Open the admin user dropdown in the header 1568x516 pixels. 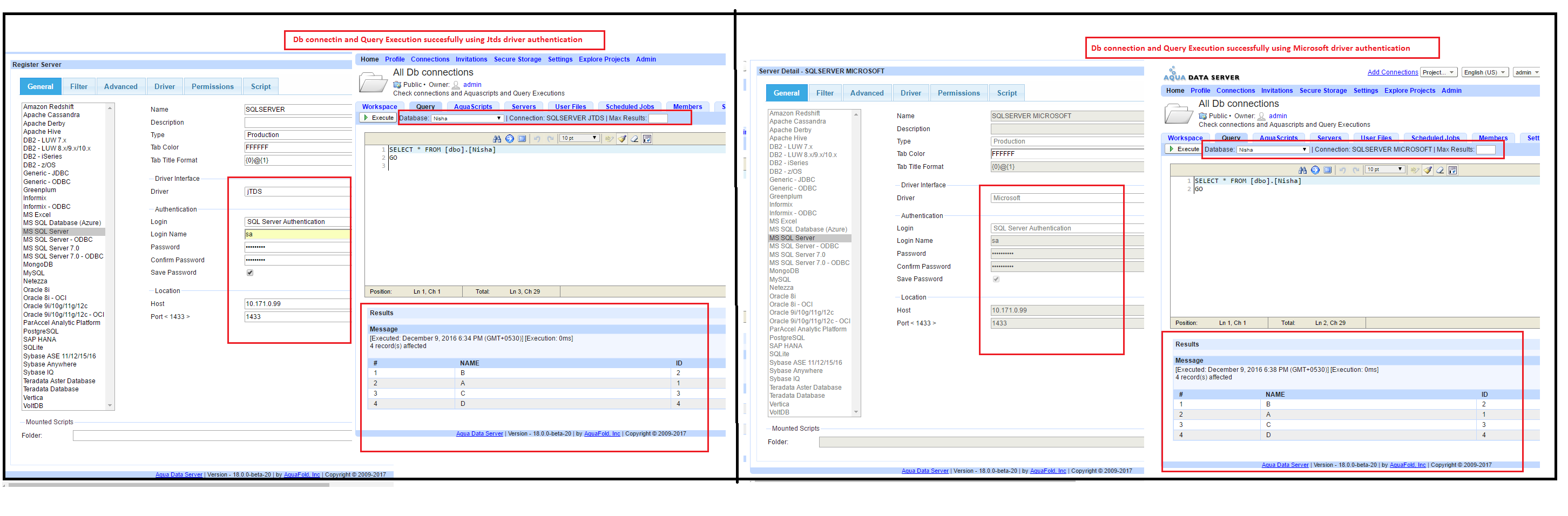coord(1526,72)
